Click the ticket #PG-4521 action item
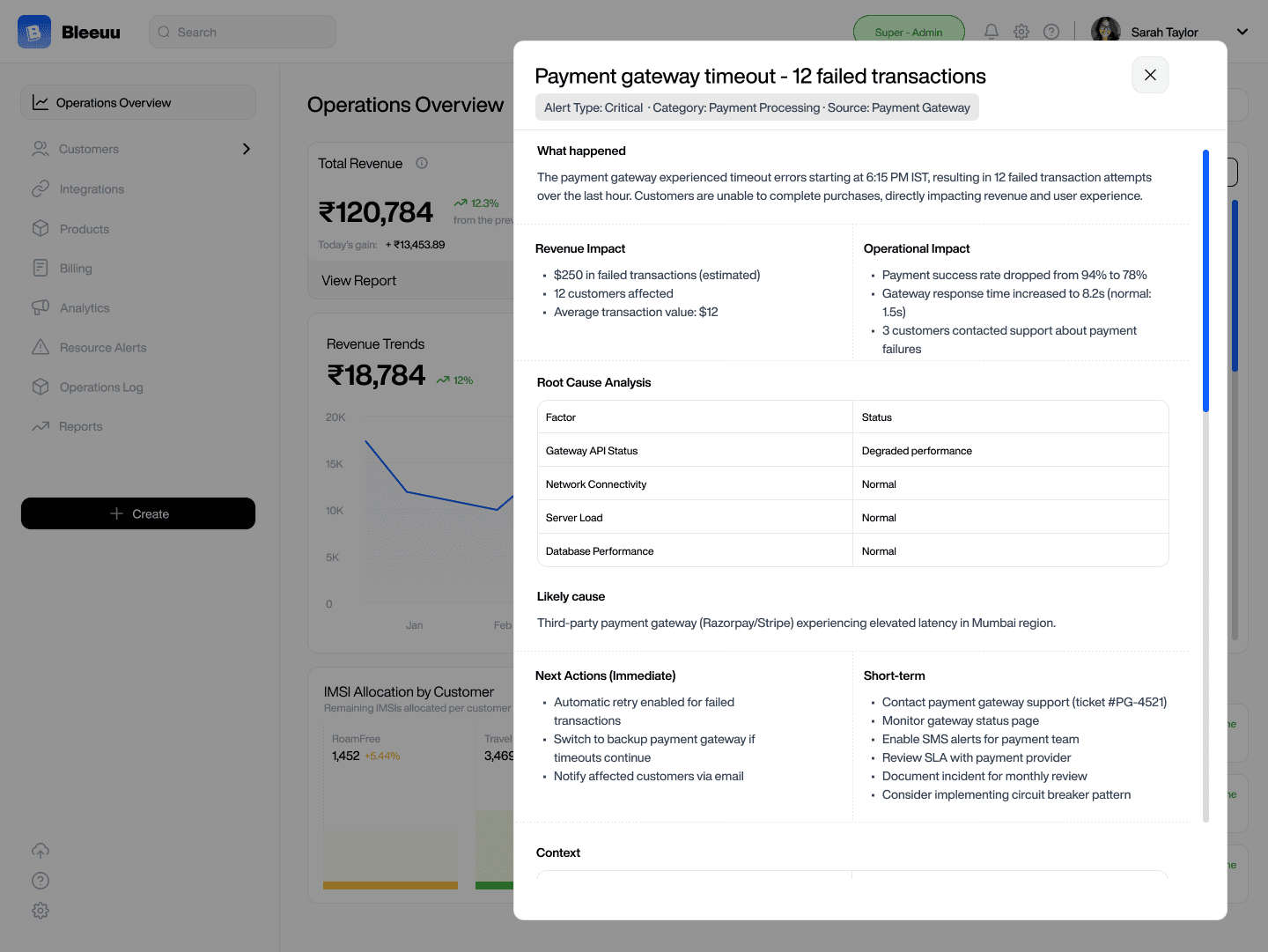Screen dimensions: 1268x952 click(1024, 702)
